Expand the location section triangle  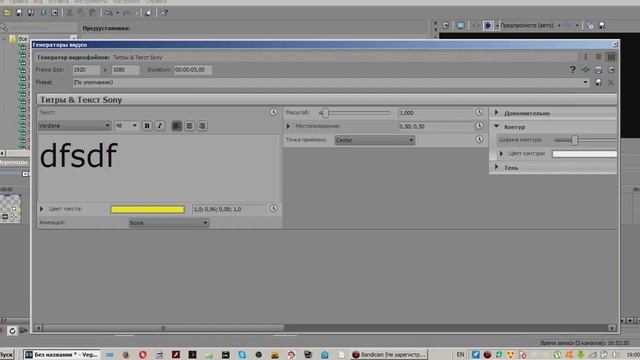(x=289, y=126)
